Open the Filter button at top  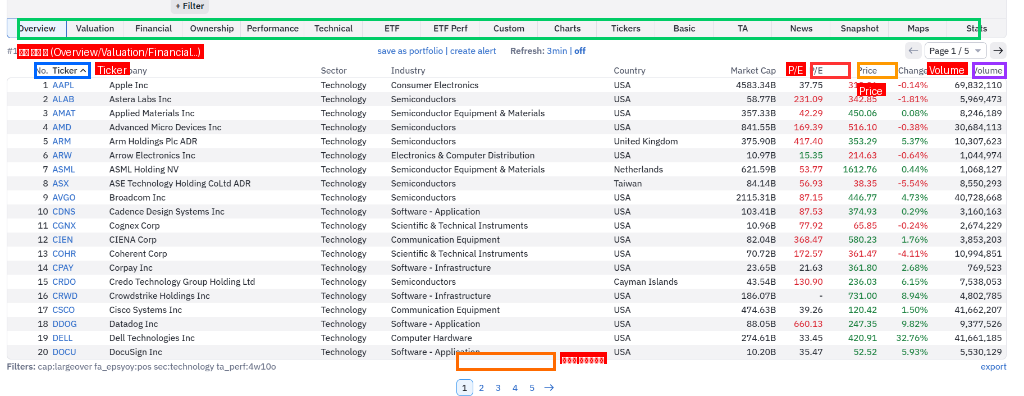point(190,6)
